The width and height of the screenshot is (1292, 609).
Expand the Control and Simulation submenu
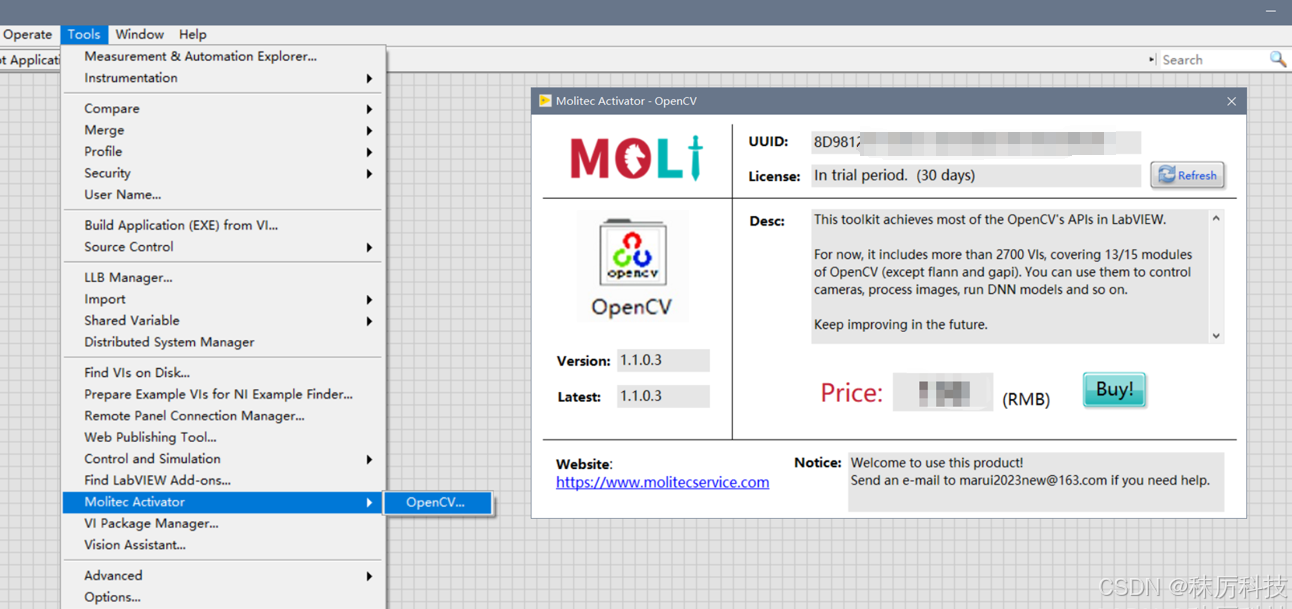click(223, 459)
